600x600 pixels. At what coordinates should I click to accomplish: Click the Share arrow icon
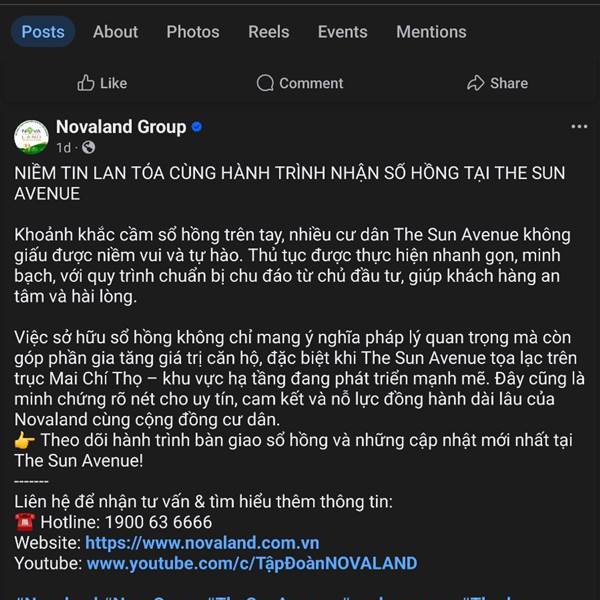point(475,83)
